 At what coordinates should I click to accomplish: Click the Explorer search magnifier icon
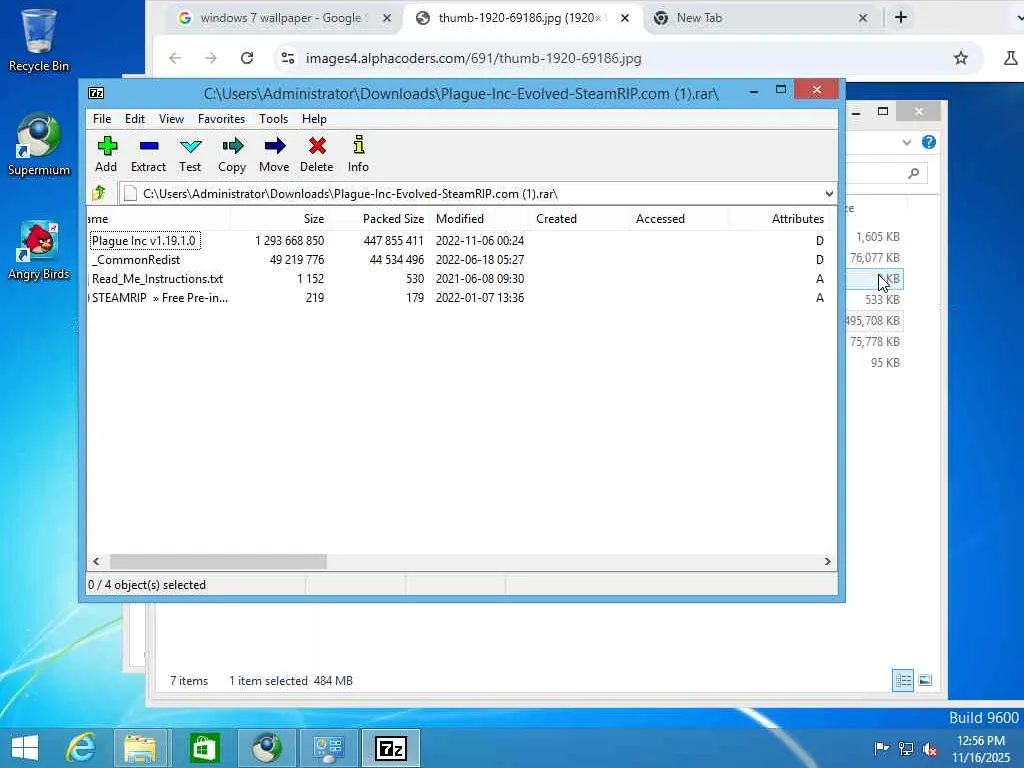(x=913, y=173)
